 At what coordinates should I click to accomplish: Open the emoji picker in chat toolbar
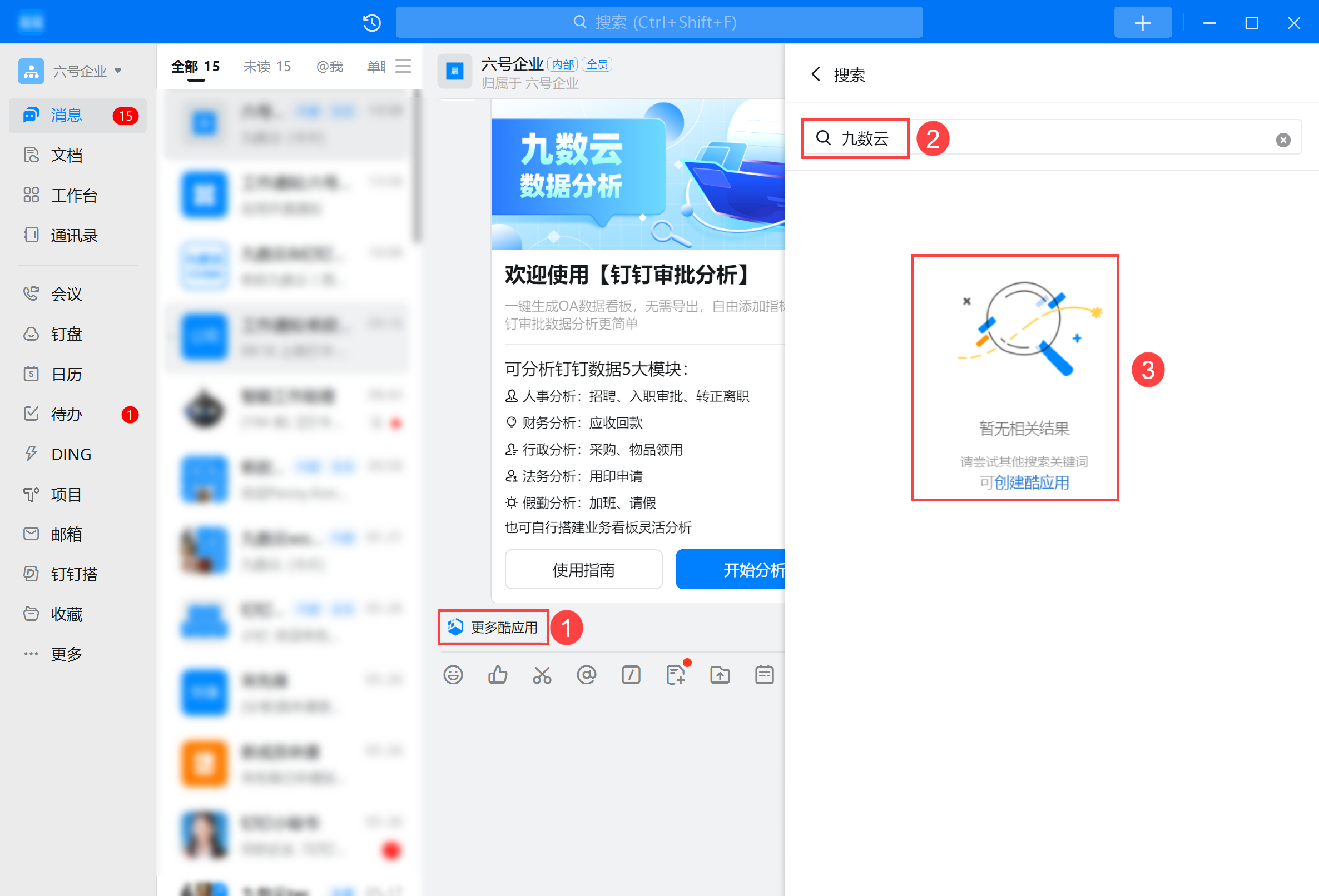pos(453,675)
